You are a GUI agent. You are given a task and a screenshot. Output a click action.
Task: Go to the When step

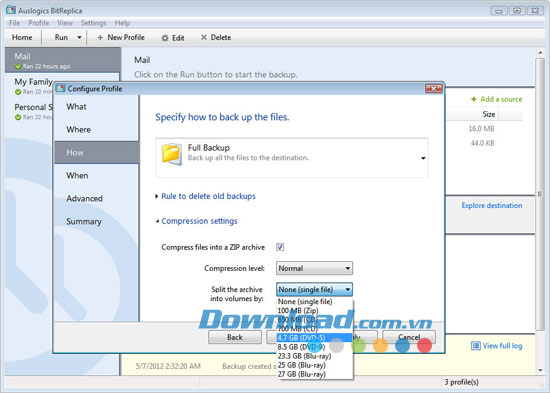(x=97, y=175)
